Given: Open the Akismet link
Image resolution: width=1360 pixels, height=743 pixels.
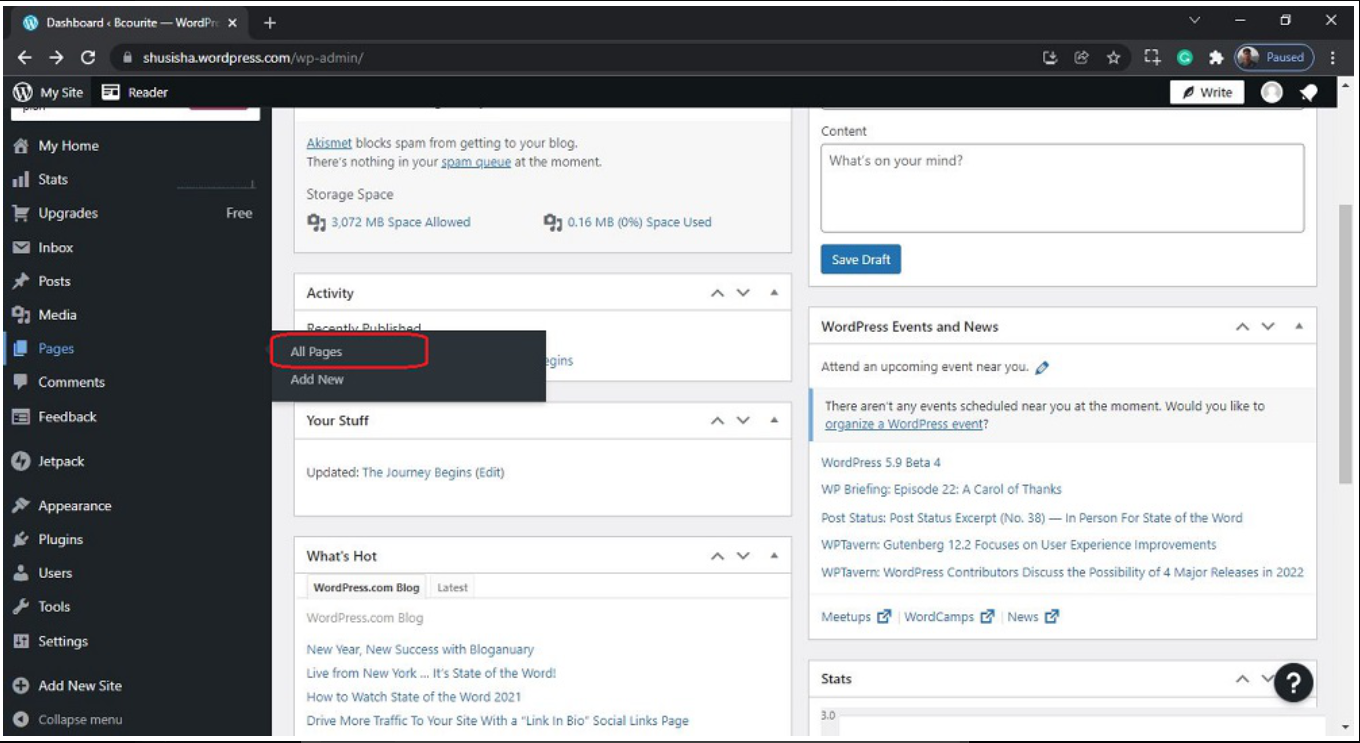Looking at the screenshot, I should (x=329, y=143).
